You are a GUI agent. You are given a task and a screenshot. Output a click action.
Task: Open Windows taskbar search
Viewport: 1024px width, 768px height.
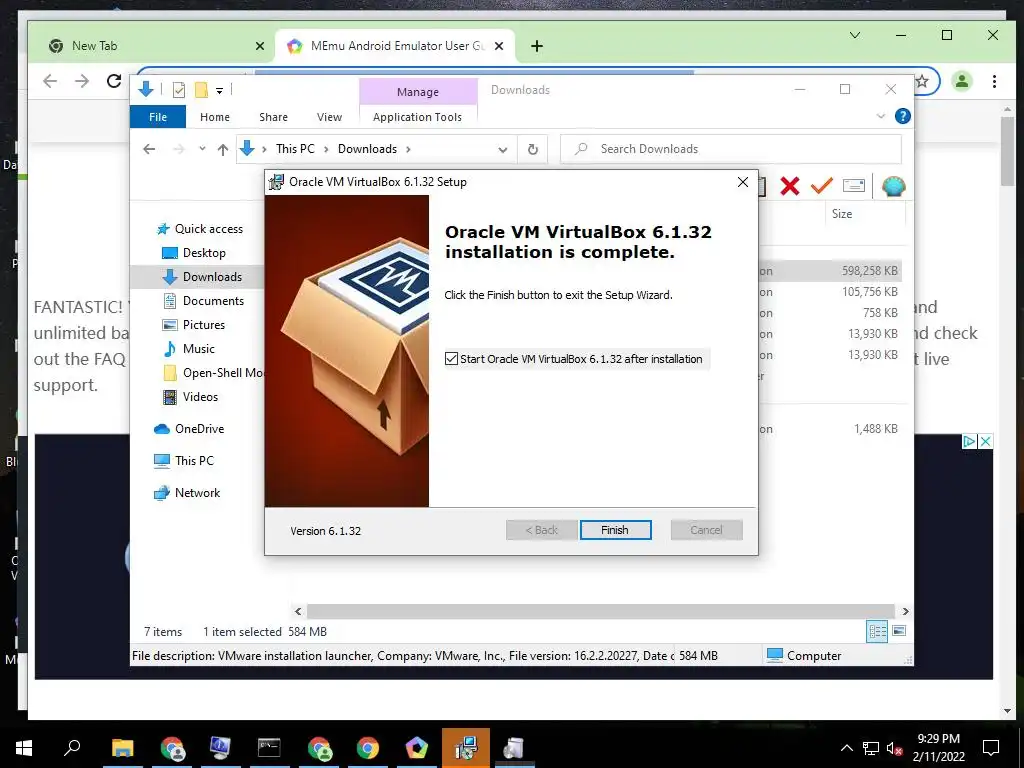72,748
